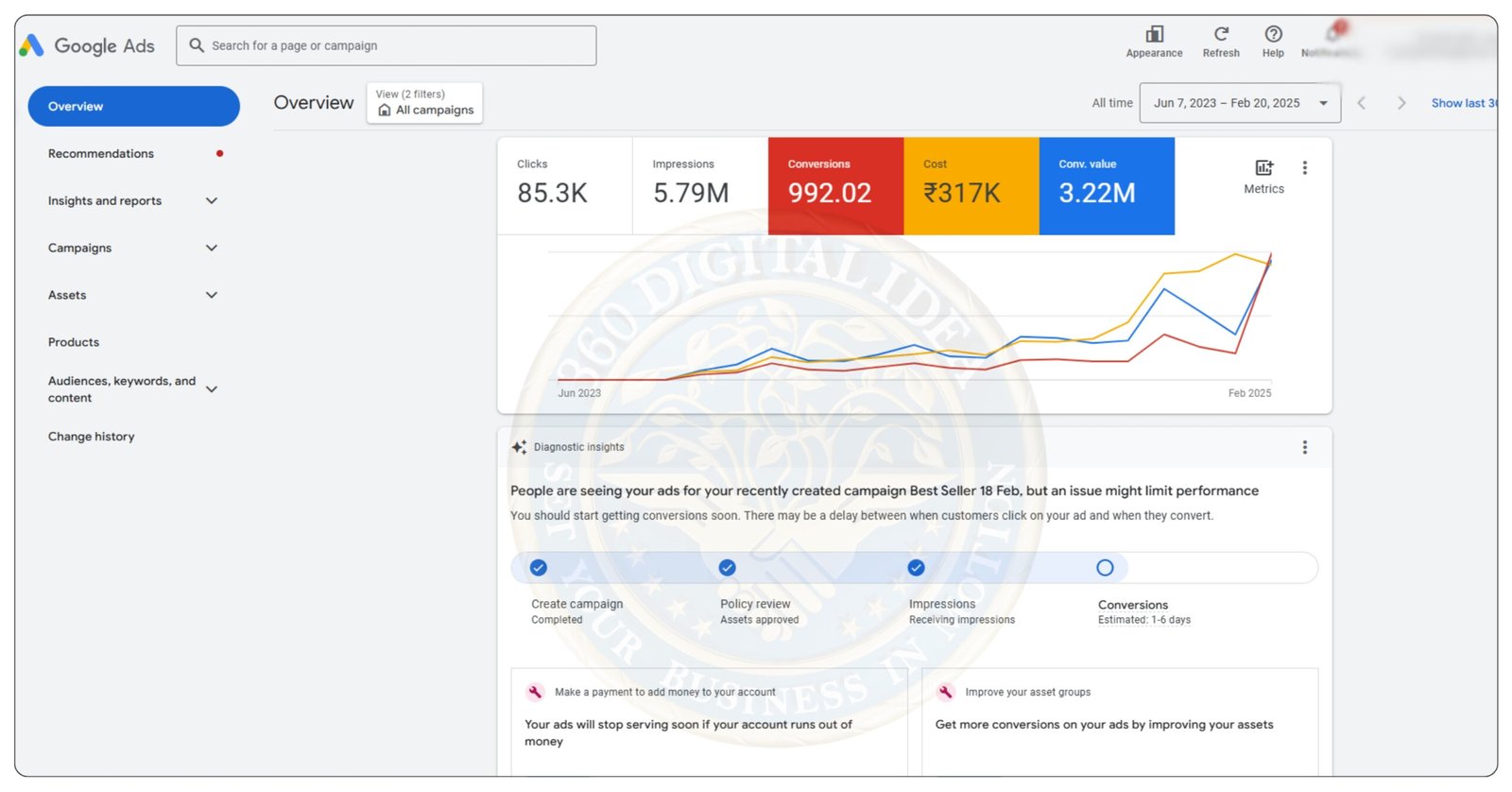Viewport: 1512px width, 792px height.
Task: Open Recommendations in the sidebar
Action: (101, 153)
